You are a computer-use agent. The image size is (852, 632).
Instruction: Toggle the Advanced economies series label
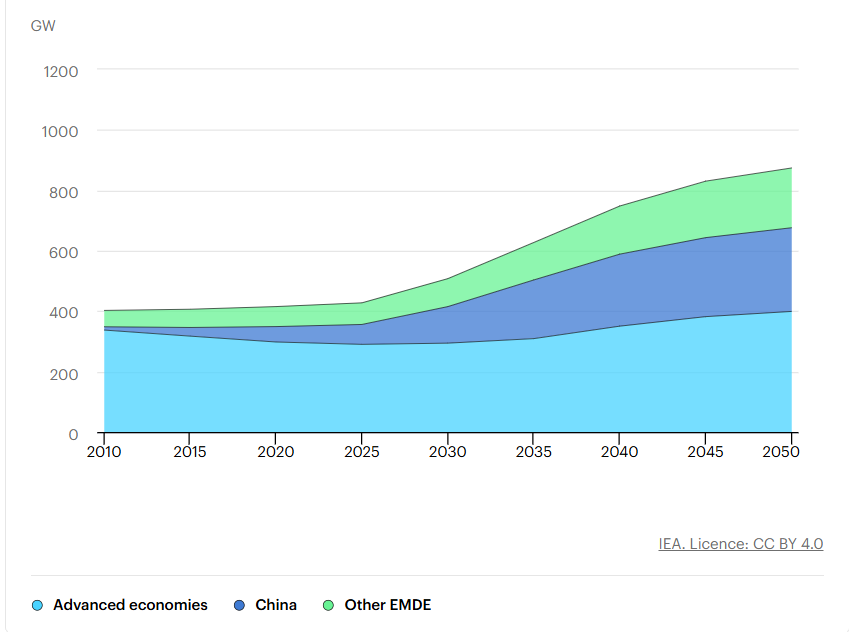130,605
